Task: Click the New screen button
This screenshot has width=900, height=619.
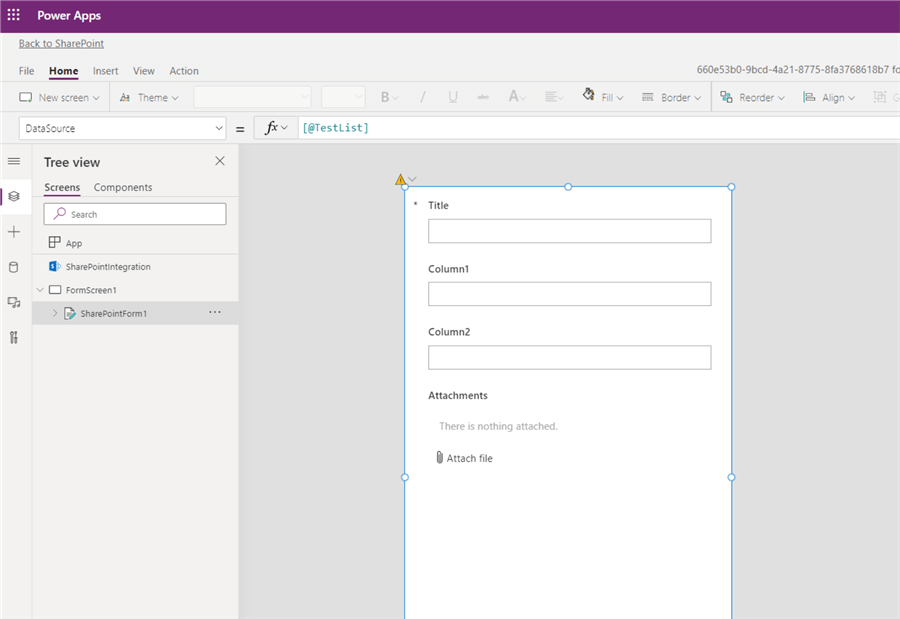Action: coord(59,98)
